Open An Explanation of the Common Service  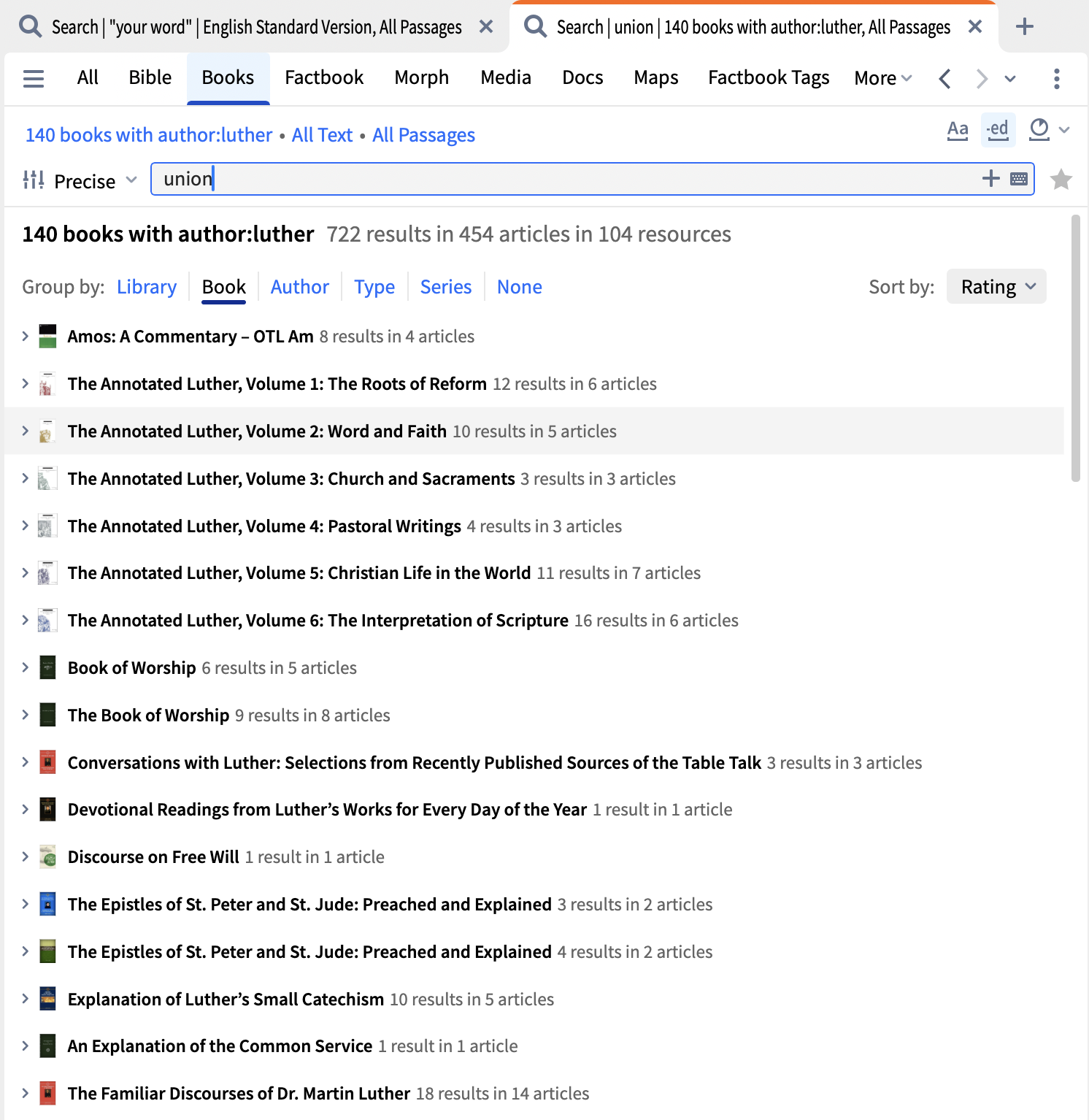[x=220, y=1046]
